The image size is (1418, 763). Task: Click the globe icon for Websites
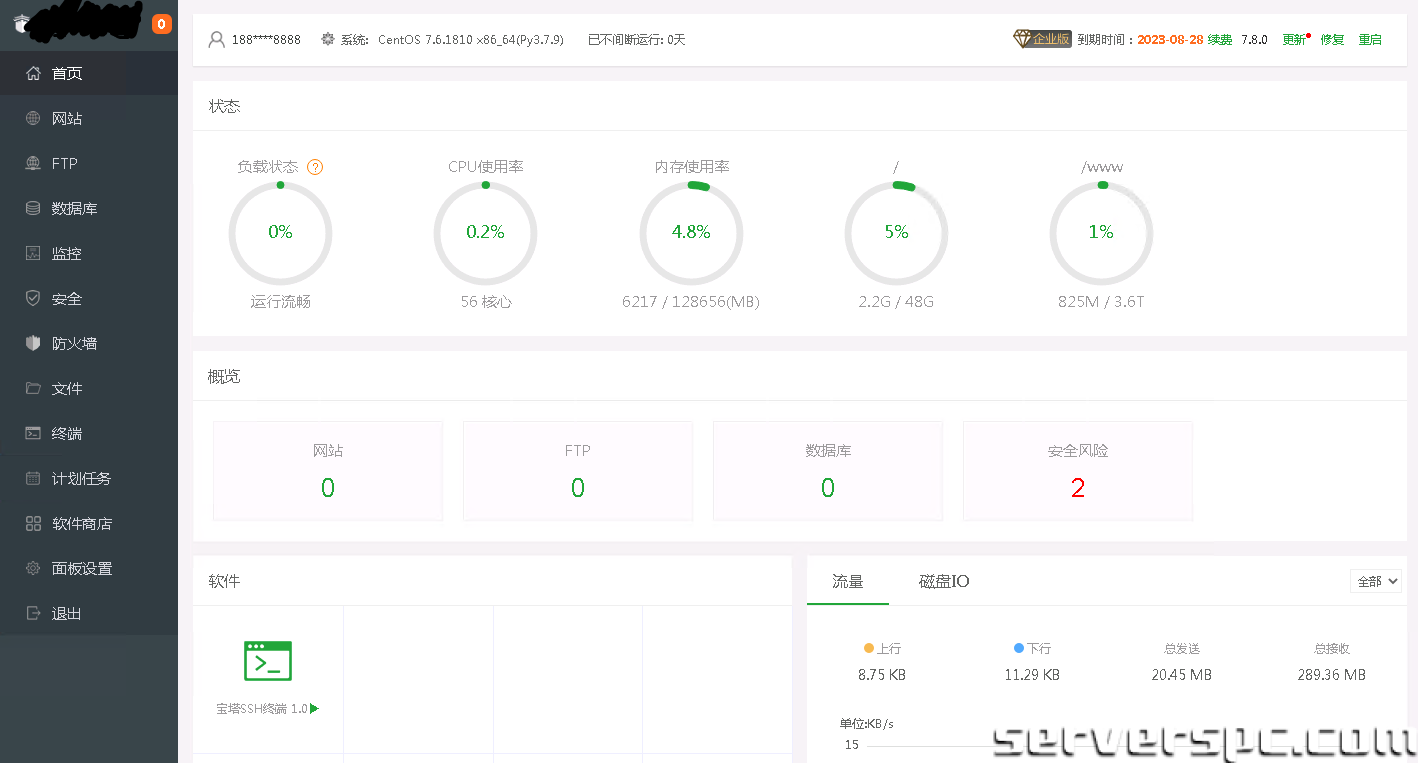tap(33, 119)
